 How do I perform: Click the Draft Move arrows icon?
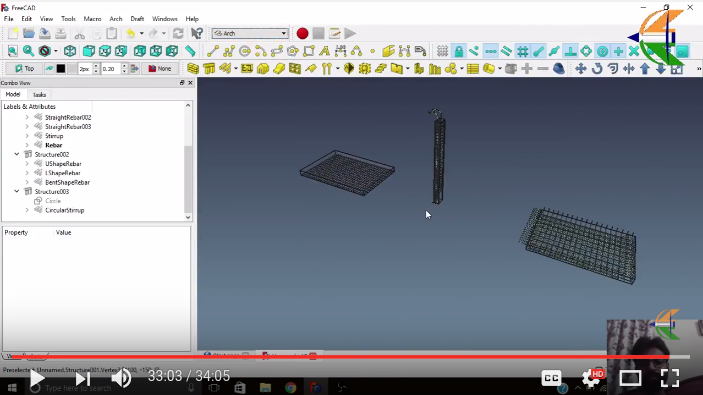[581, 69]
